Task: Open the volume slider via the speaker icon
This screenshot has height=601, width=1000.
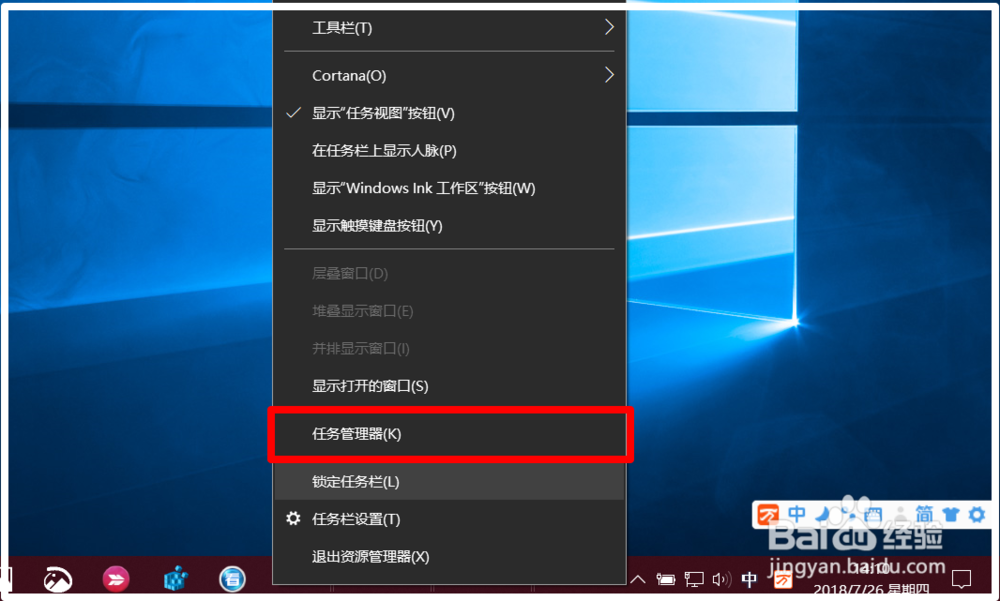Action: [x=720, y=579]
